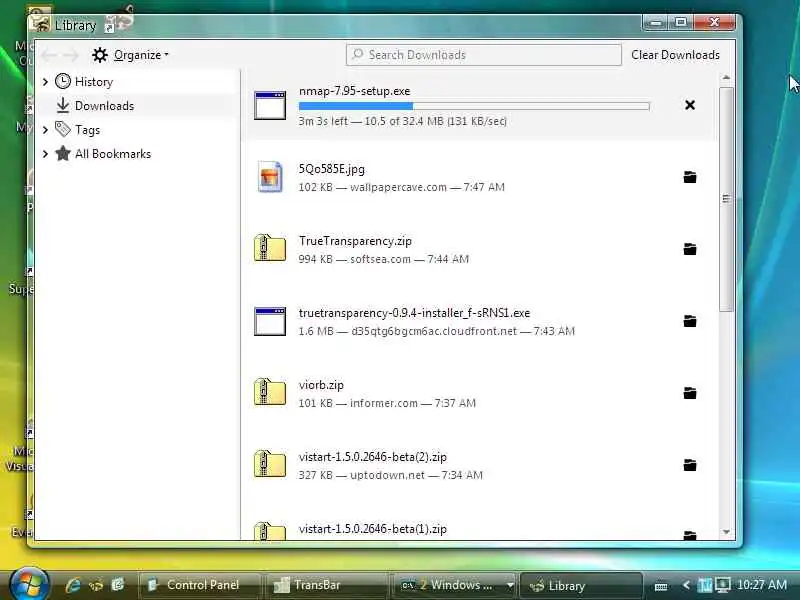Open the Organize dropdown menu

coord(131,55)
